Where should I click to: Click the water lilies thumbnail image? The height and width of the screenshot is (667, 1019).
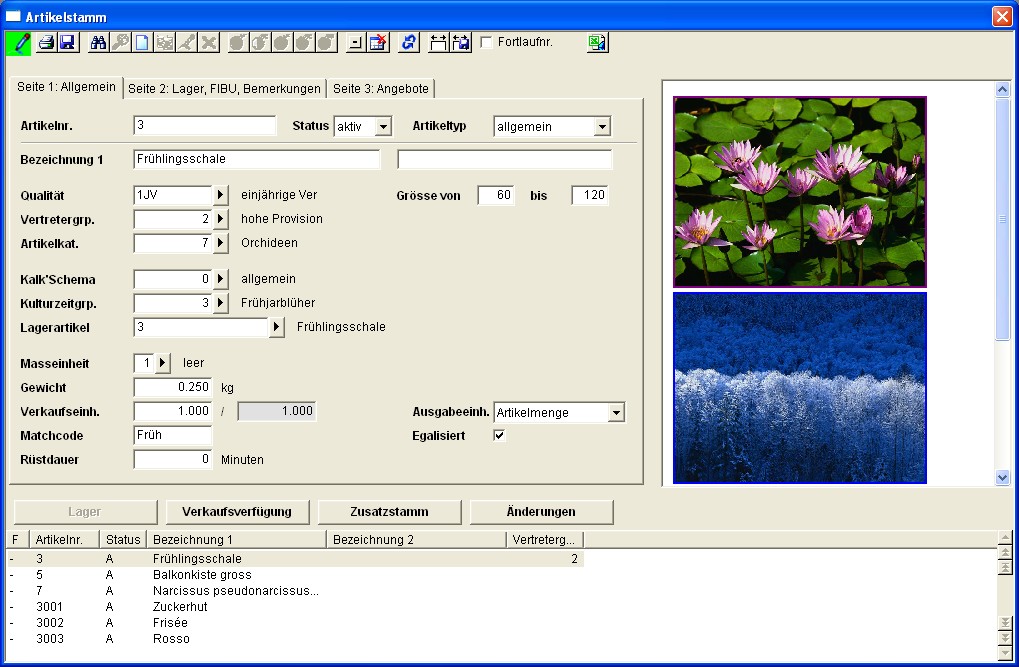tap(800, 192)
